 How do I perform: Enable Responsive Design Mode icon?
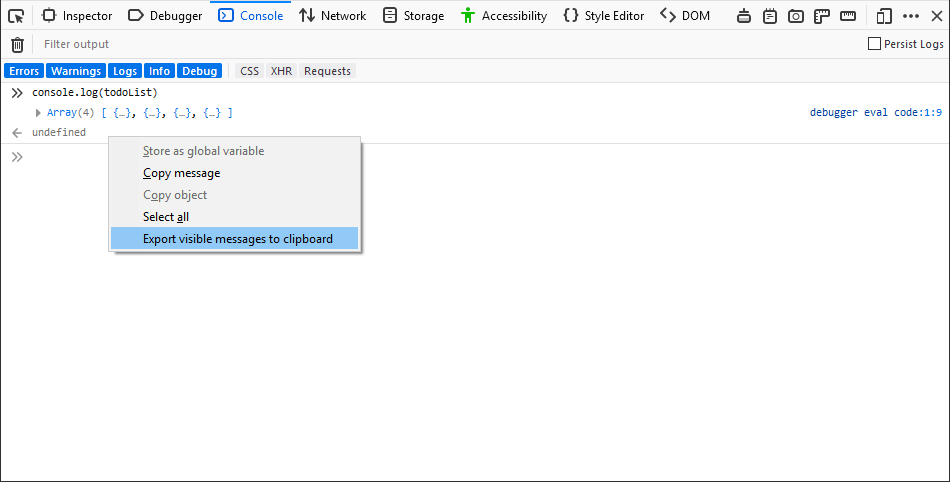[884, 16]
